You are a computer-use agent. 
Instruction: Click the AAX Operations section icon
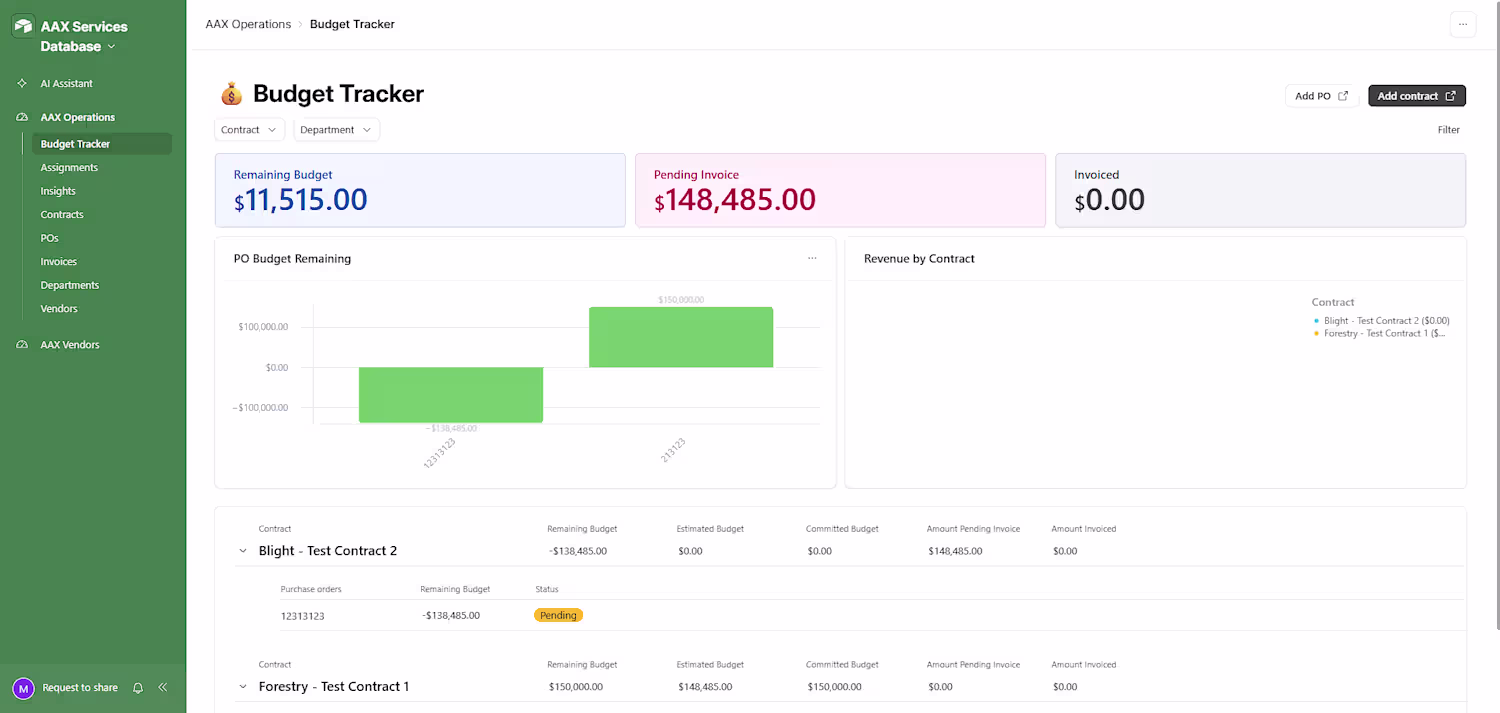(22, 117)
